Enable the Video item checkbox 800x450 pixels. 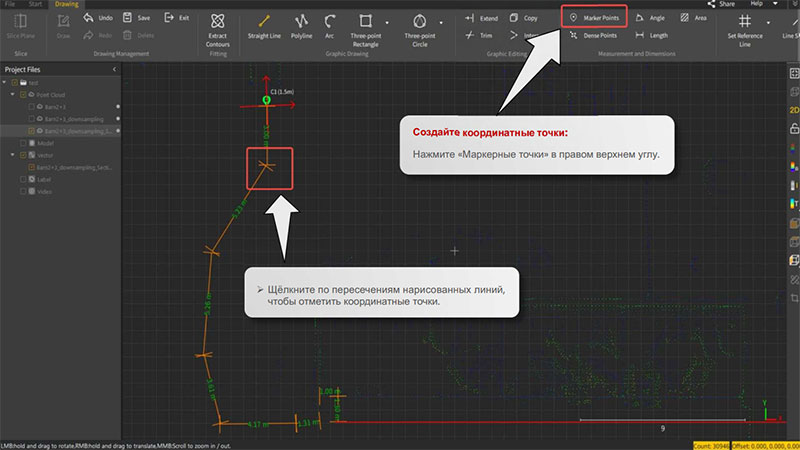click(x=23, y=191)
